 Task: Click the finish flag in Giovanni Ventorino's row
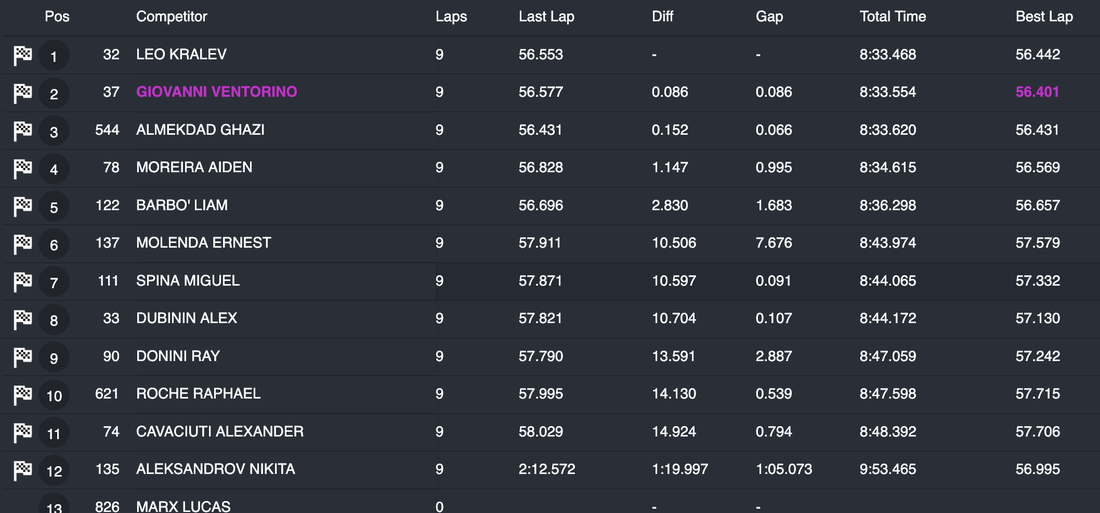pos(23,93)
